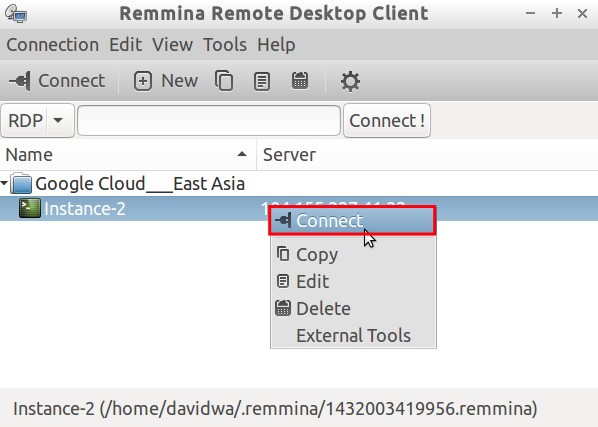Choose External Tools in context menu

tap(353, 336)
